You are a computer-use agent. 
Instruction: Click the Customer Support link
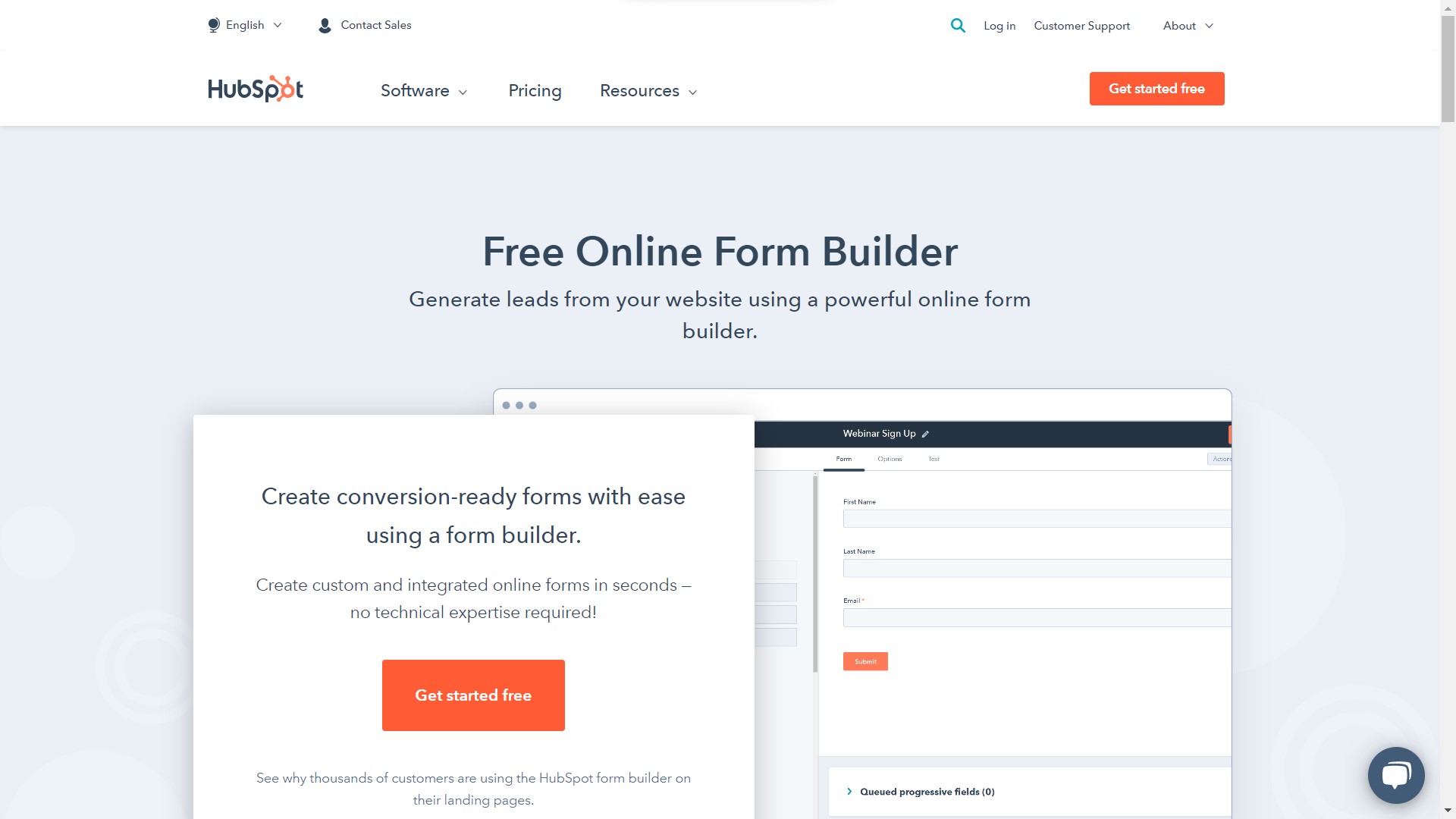(1082, 25)
